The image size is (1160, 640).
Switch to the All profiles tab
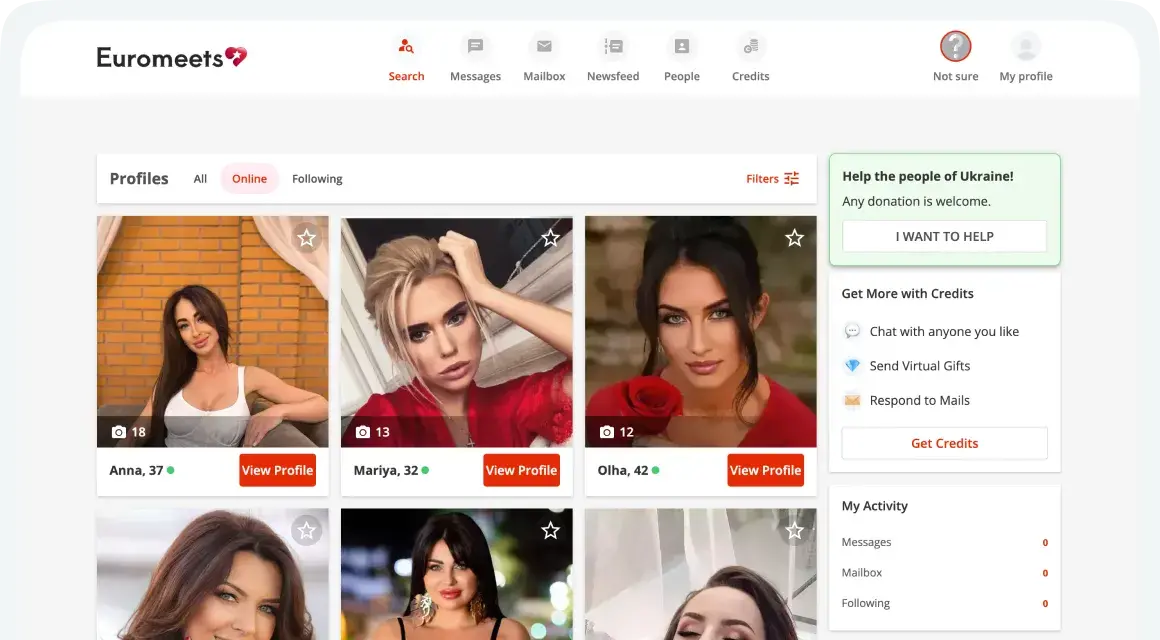pos(200,179)
